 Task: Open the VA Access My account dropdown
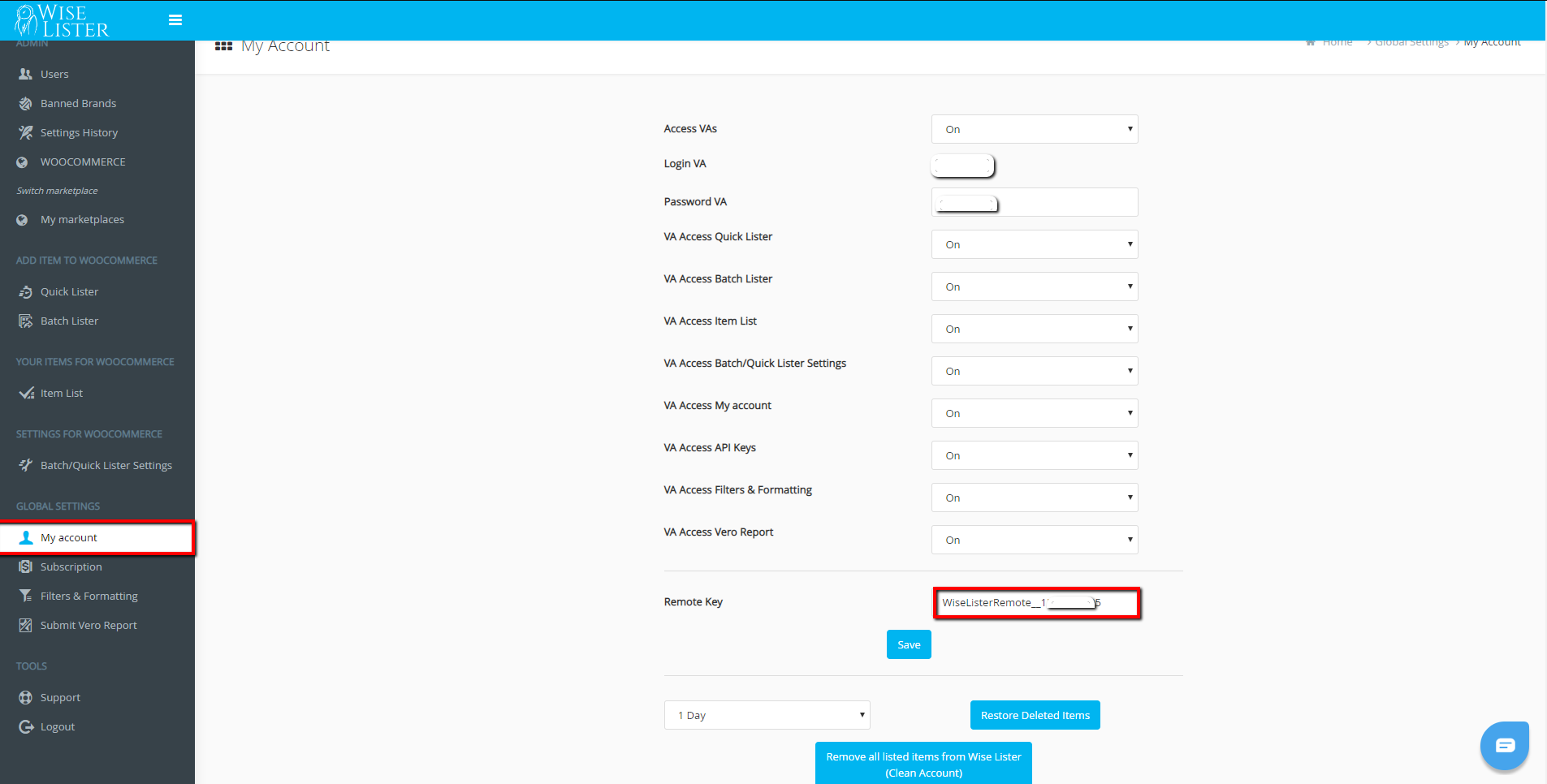(1035, 413)
